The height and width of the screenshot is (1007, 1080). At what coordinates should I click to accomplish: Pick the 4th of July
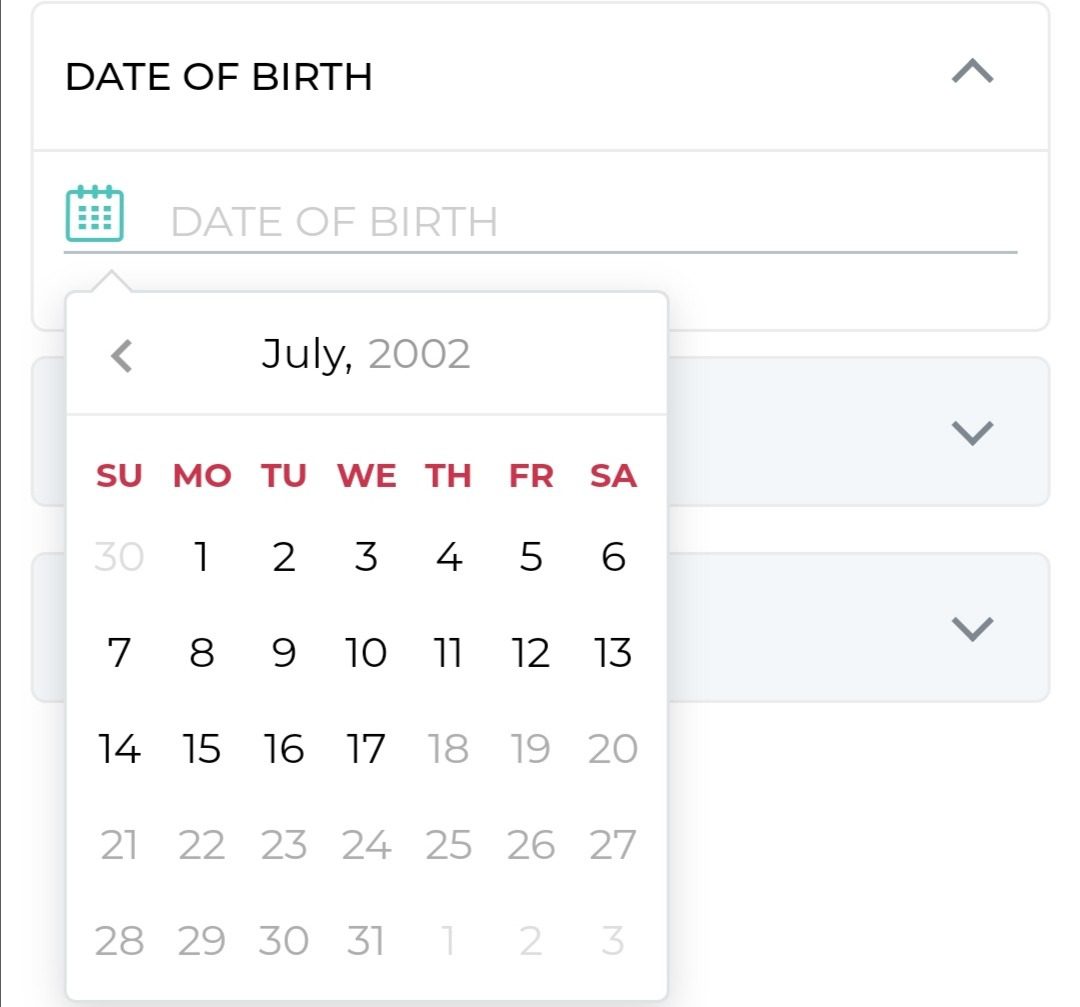pyautogui.click(x=449, y=557)
